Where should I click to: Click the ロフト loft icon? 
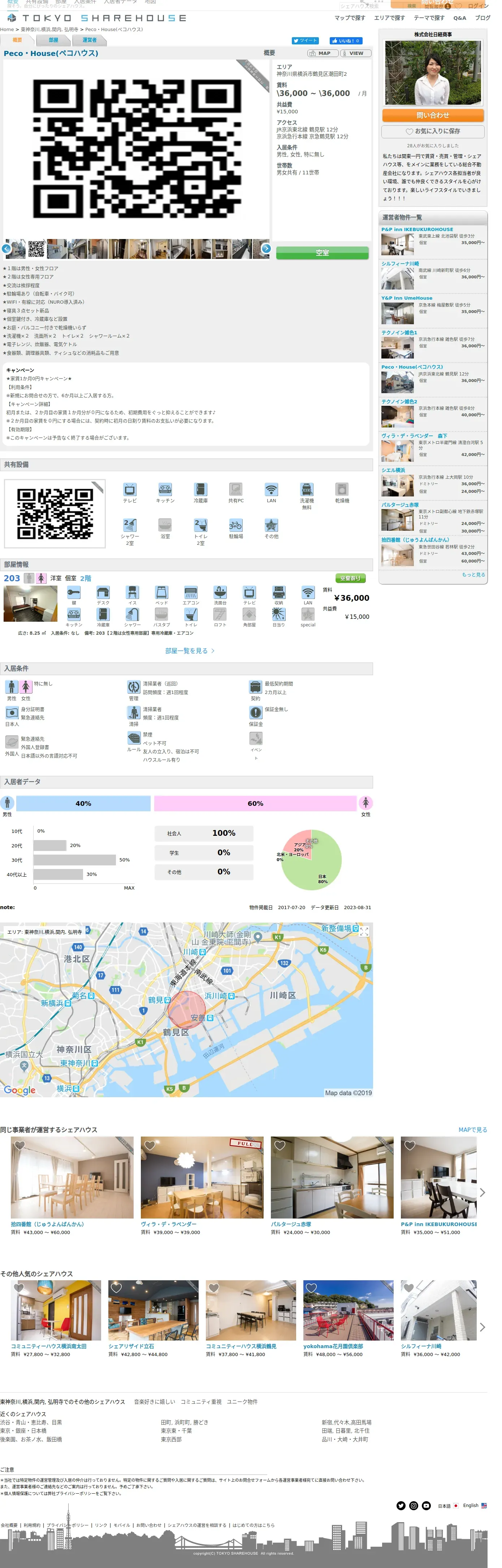[220, 614]
